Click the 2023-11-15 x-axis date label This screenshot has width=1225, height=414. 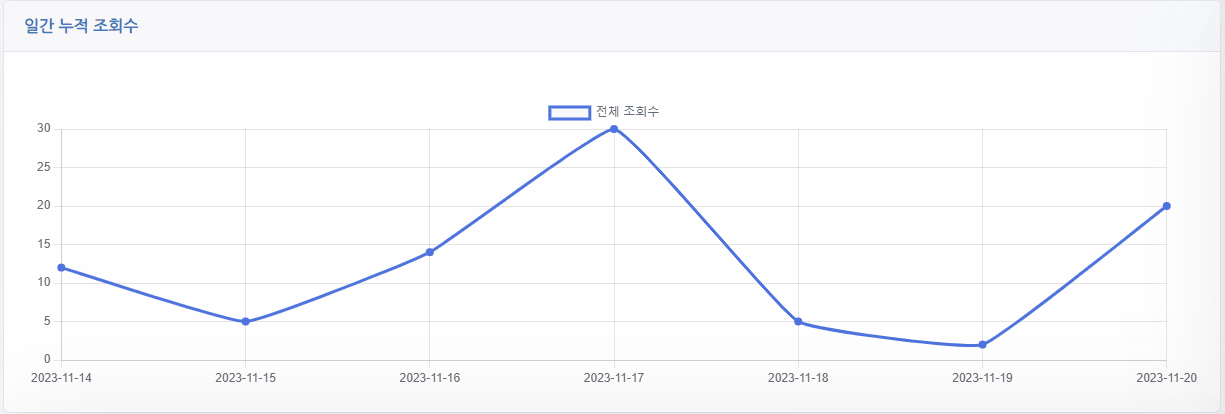[x=245, y=378]
